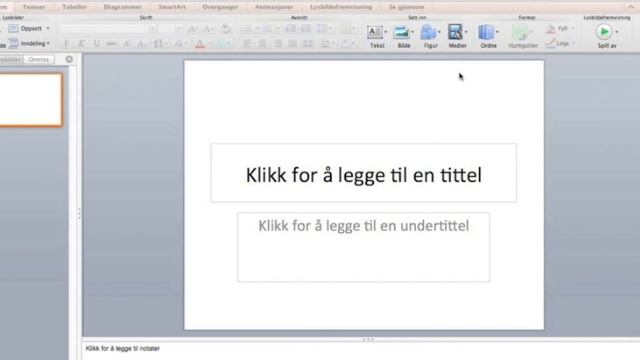
Task: Switch to the SmartArt tab
Action: click(172, 7)
